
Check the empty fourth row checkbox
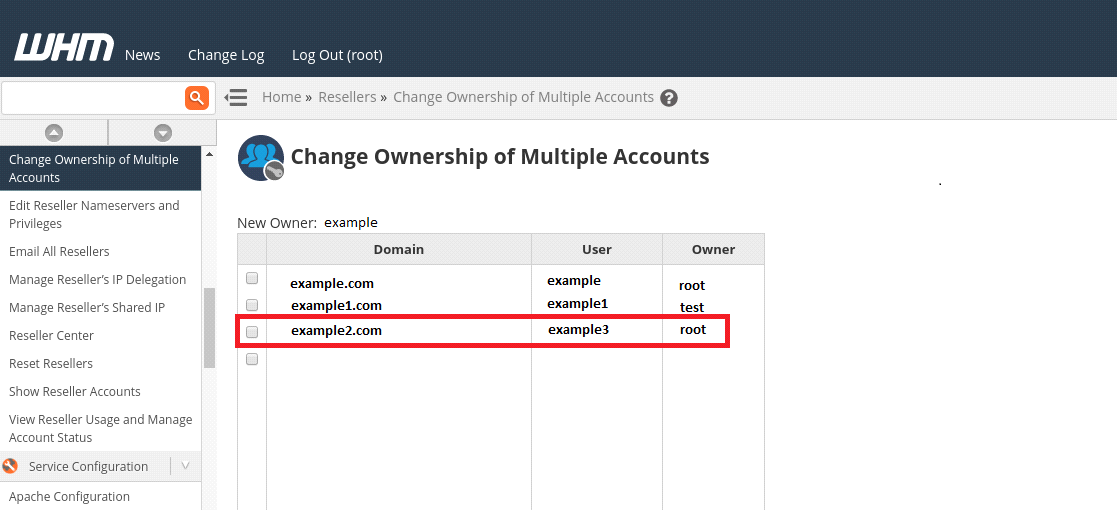coord(251,360)
